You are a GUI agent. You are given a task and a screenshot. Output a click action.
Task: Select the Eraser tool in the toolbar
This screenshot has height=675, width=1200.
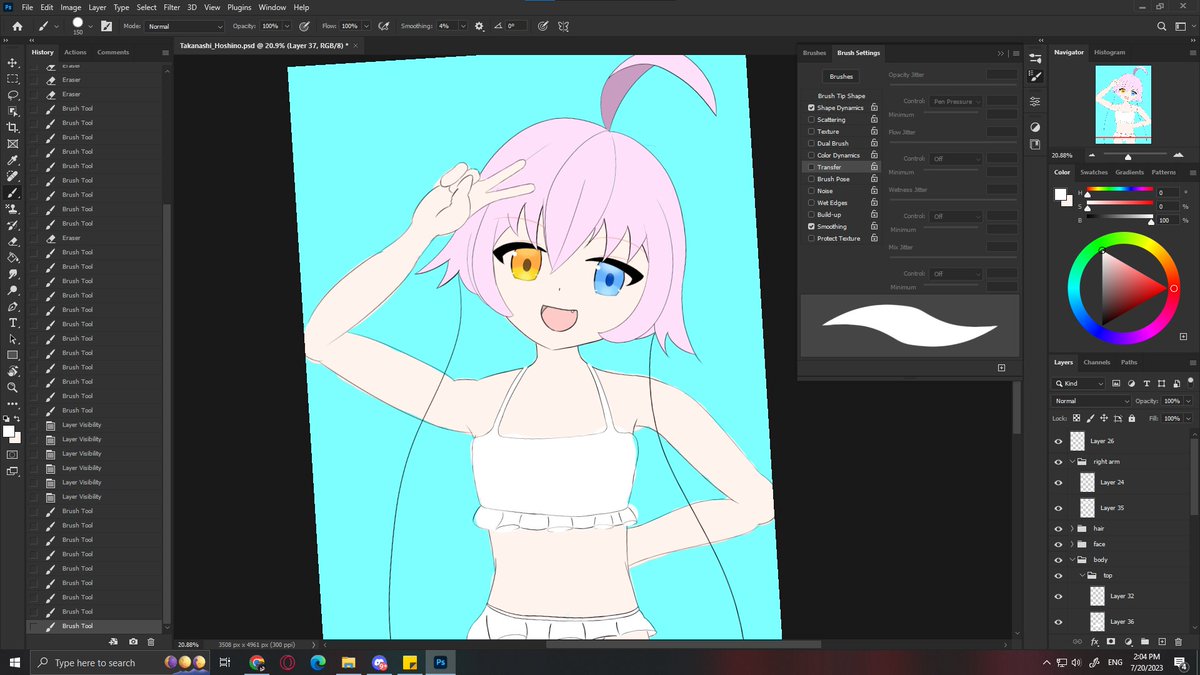(x=13, y=241)
